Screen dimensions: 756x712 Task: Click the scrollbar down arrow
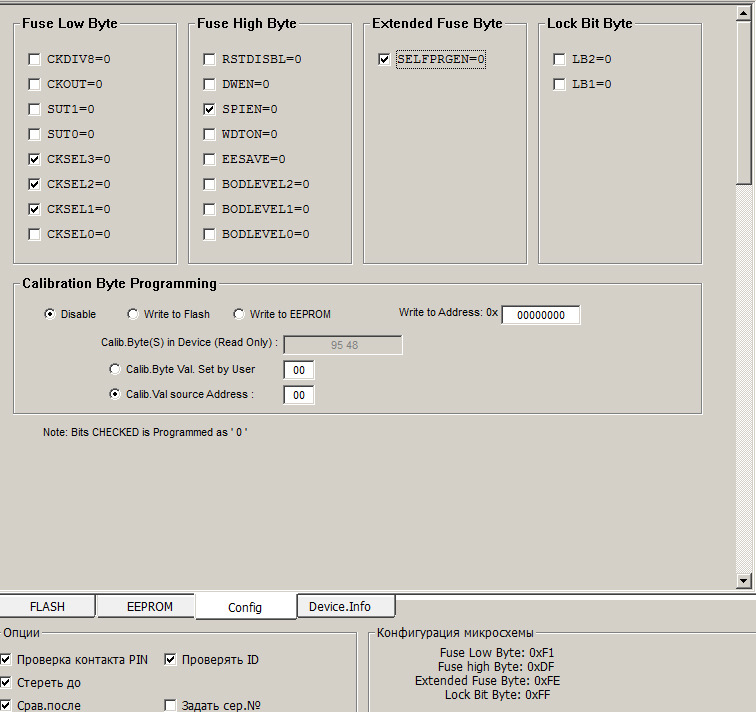(x=743, y=581)
